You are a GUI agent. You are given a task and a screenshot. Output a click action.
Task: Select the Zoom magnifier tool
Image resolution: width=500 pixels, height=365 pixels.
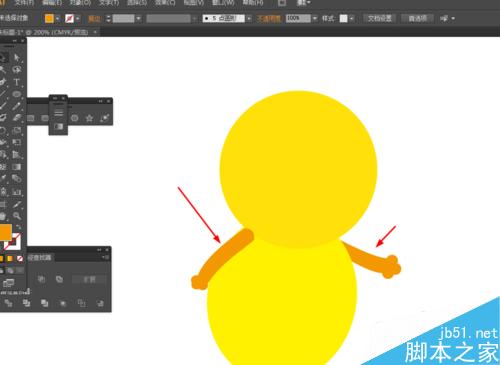[17, 216]
